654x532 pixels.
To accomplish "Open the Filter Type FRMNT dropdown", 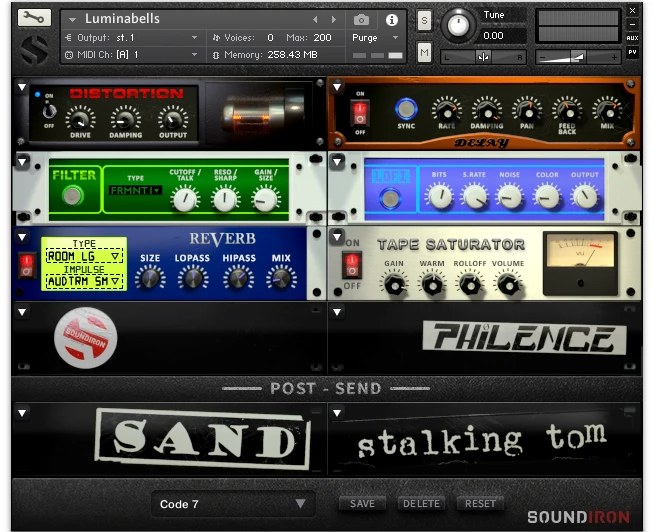I will tap(135, 191).
